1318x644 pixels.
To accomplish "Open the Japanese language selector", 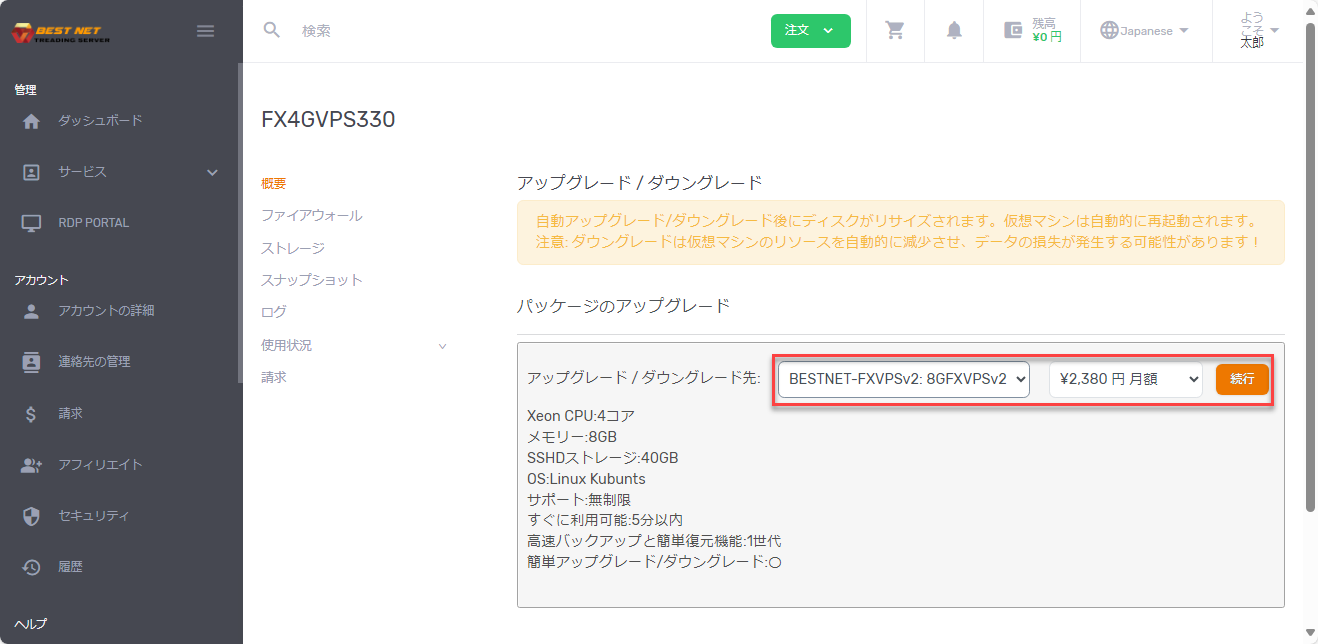I will coord(1145,30).
